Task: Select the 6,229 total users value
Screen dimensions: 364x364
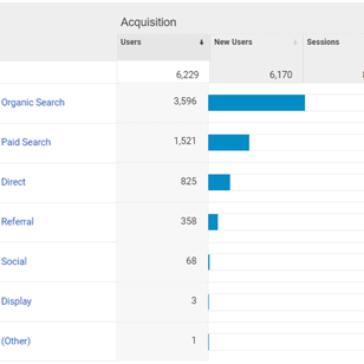Action: click(187, 75)
